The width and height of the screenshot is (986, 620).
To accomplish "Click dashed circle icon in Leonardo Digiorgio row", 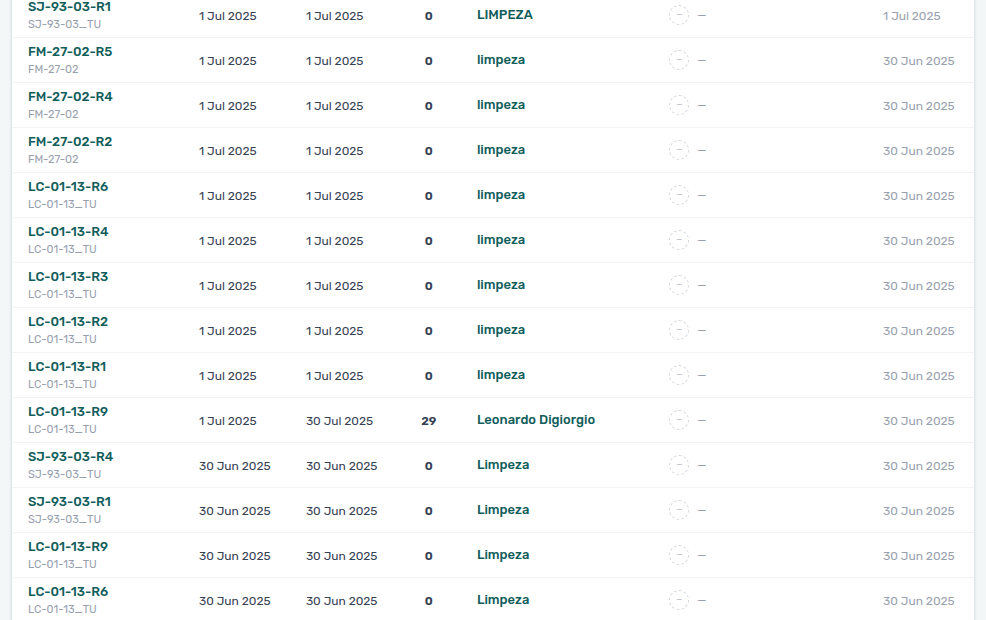I will pyautogui.click(x=679, y=420).
